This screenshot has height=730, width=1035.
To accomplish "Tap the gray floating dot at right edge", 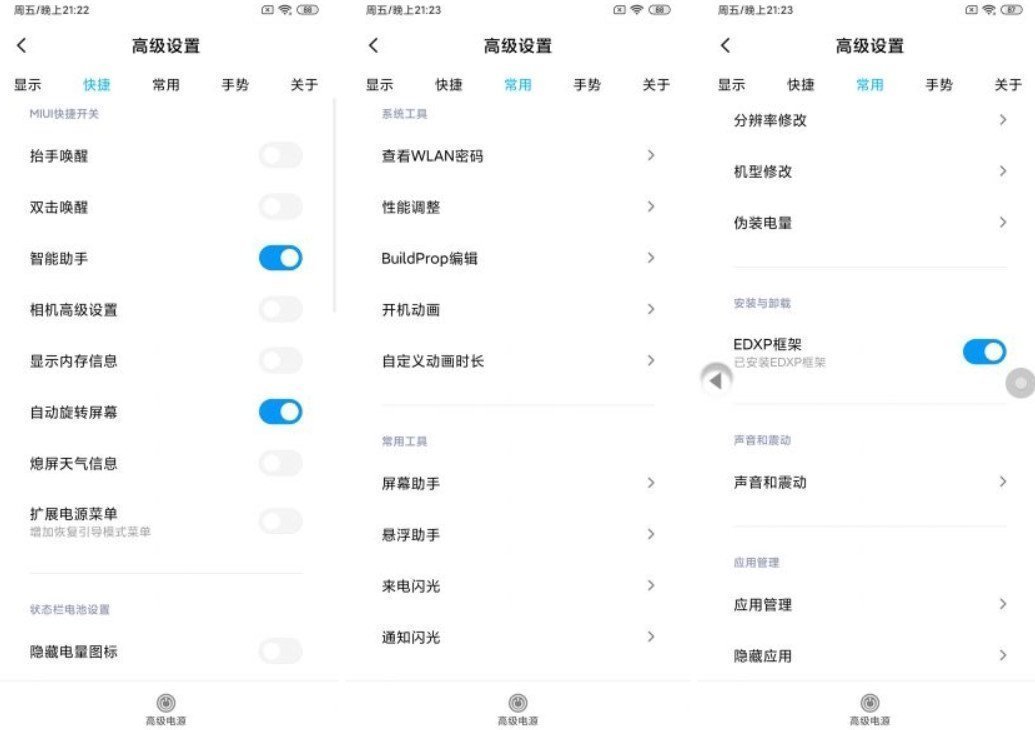I will click(1020, 383).
